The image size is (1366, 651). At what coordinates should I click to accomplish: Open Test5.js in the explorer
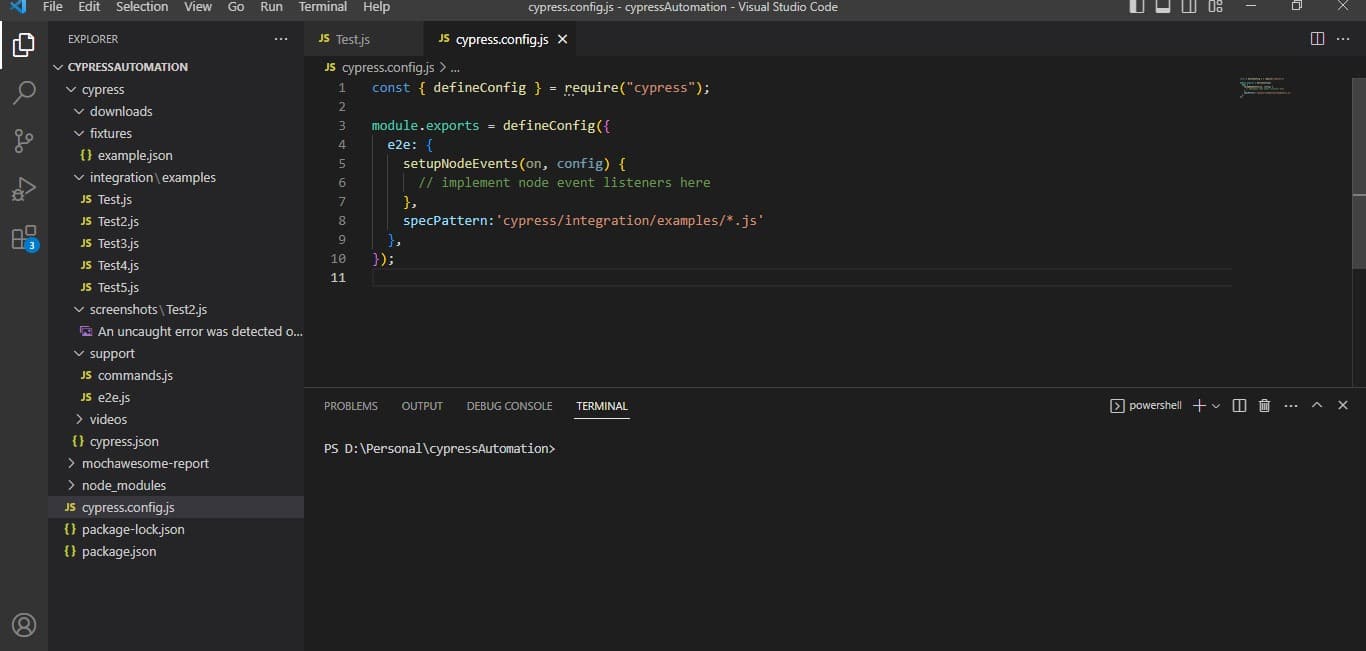[x=176, y=287]
